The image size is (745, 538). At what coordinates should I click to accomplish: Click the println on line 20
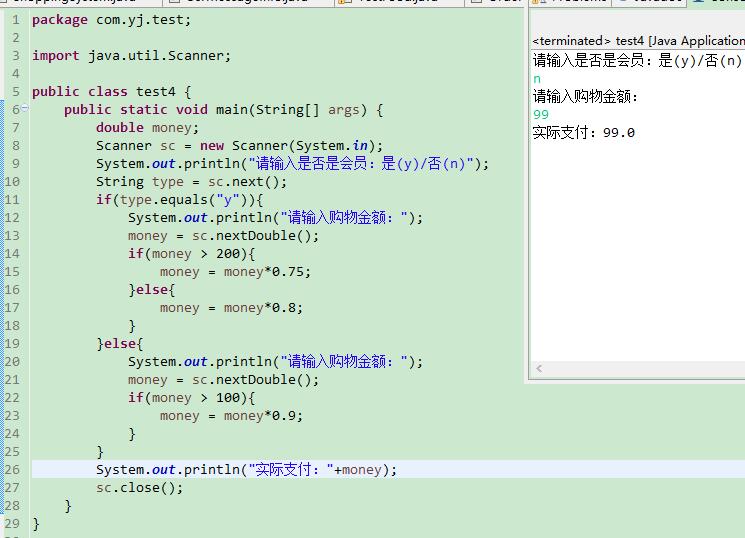(x=275, y=362)
